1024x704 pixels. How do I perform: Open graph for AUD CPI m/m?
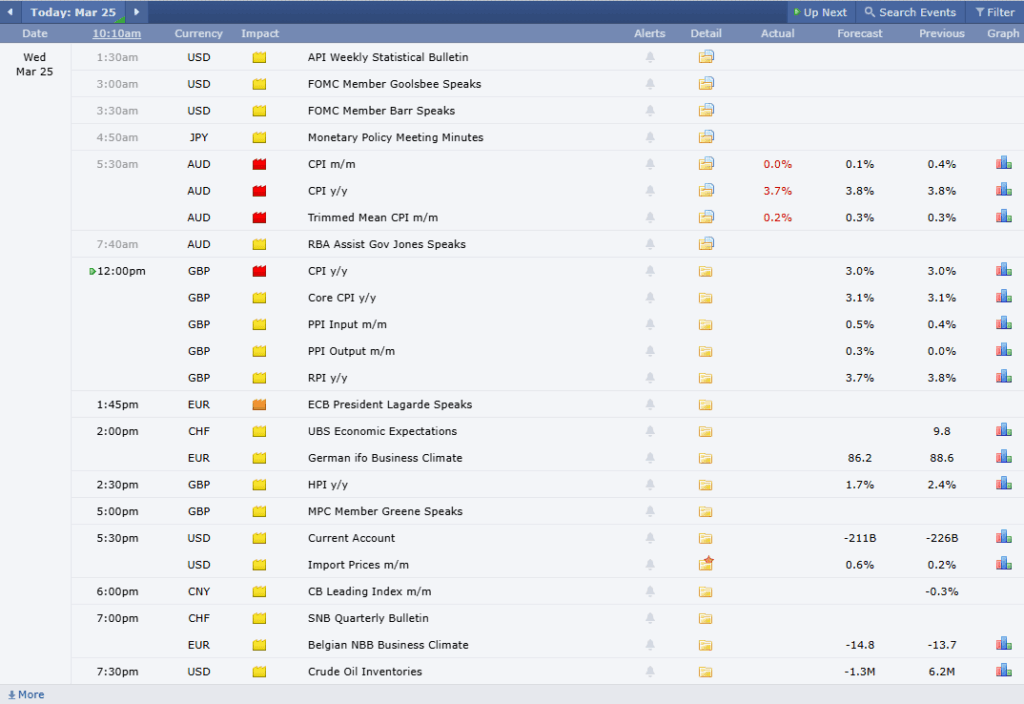tap(1003, 163)
